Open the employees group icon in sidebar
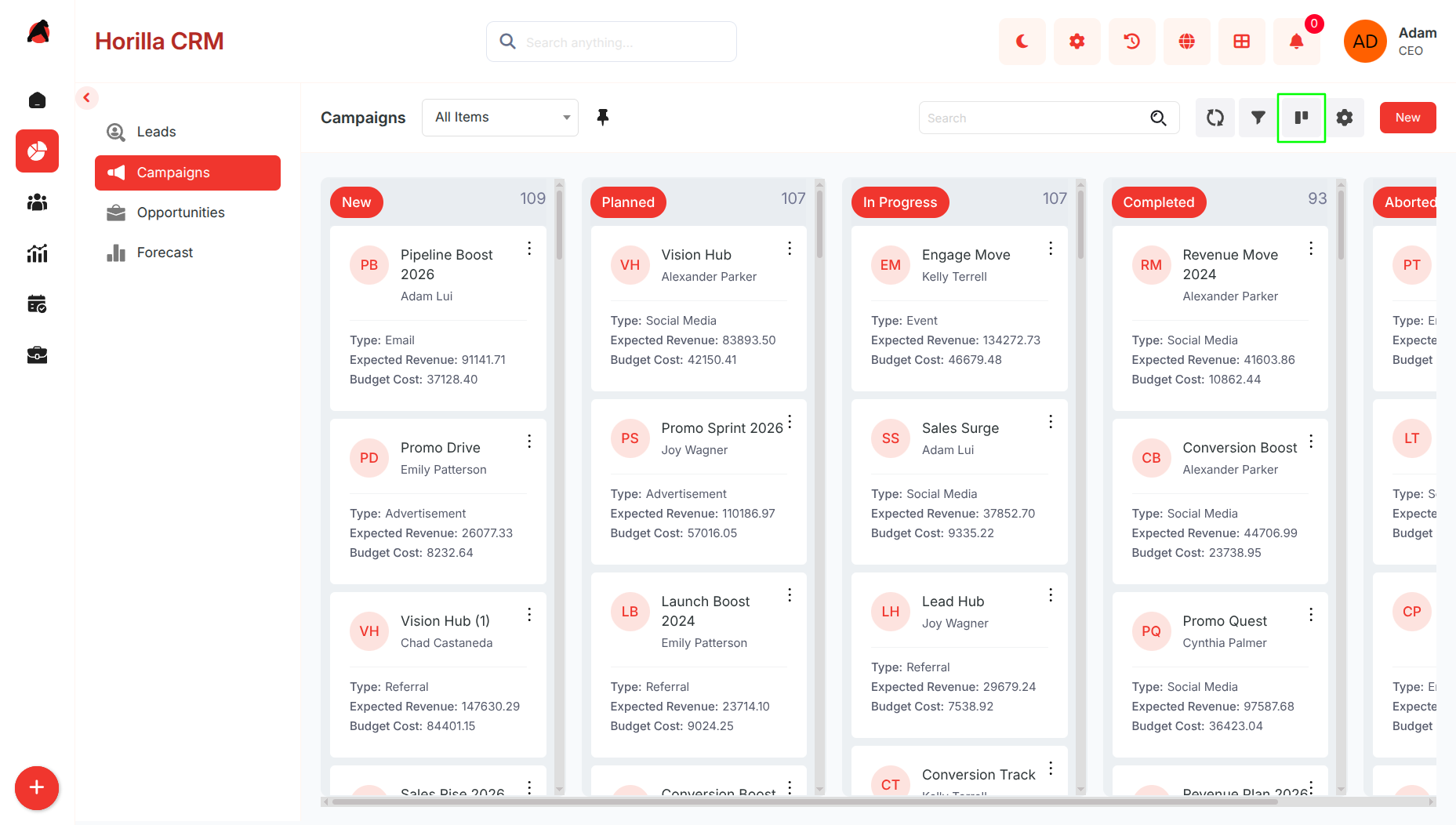Viewport: 1456px width, 825px height. (37, 202)
